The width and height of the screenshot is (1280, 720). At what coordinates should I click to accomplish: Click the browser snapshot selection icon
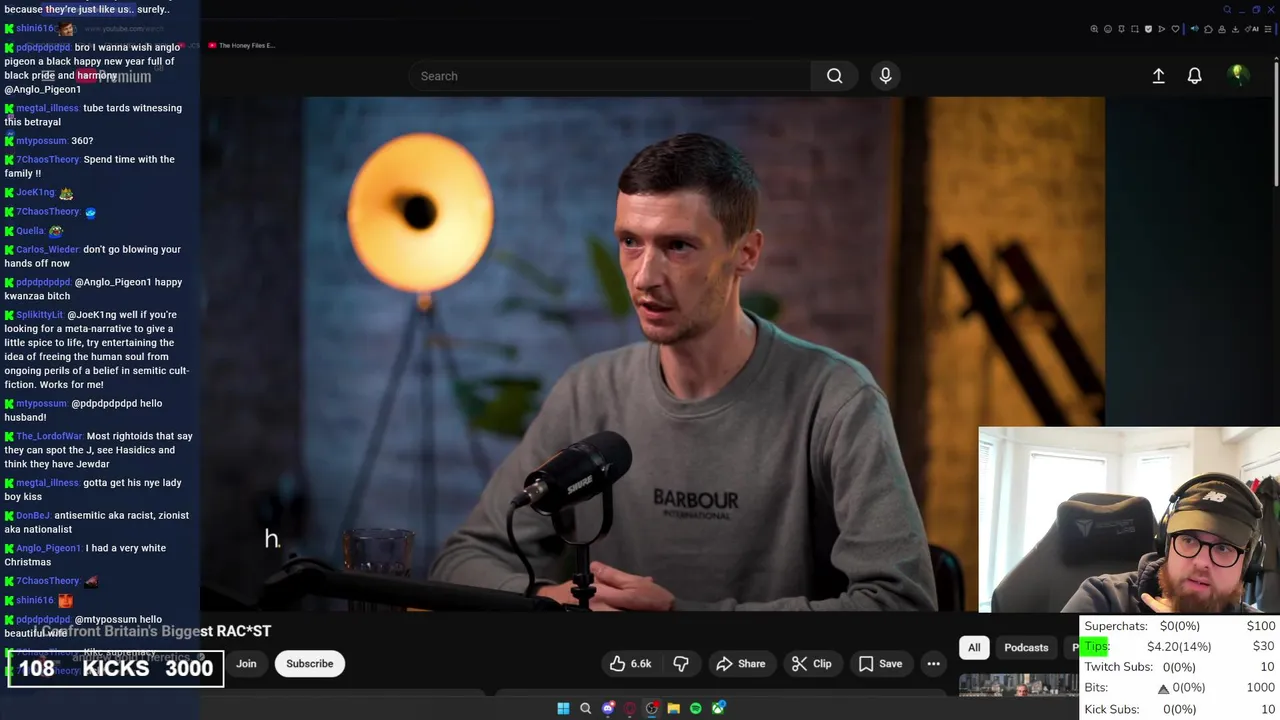[x=1135, y=29]
